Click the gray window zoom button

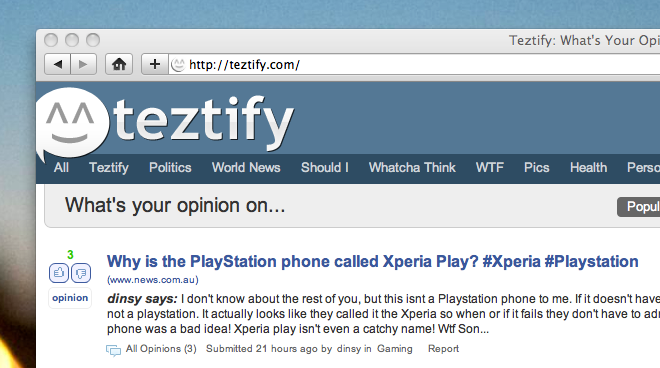point(93,40)
